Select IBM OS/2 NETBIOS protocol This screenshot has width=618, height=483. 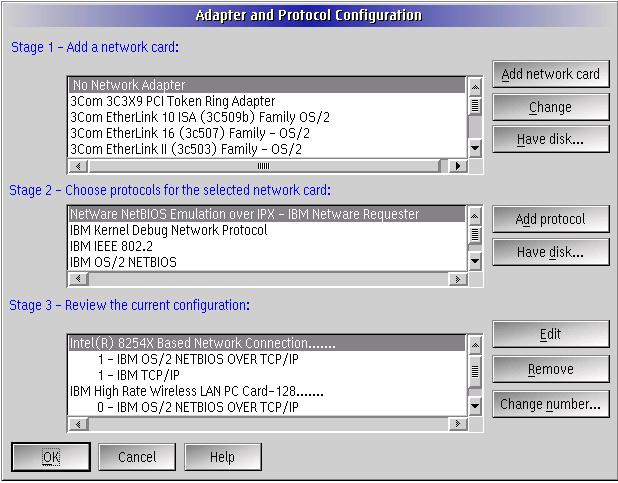point(267,262)
